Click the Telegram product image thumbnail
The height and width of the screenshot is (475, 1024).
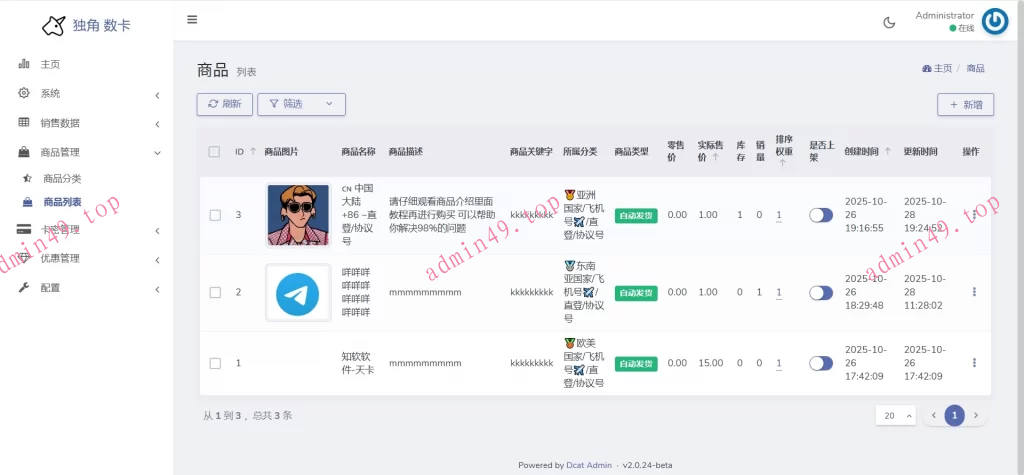coord(297,292)
